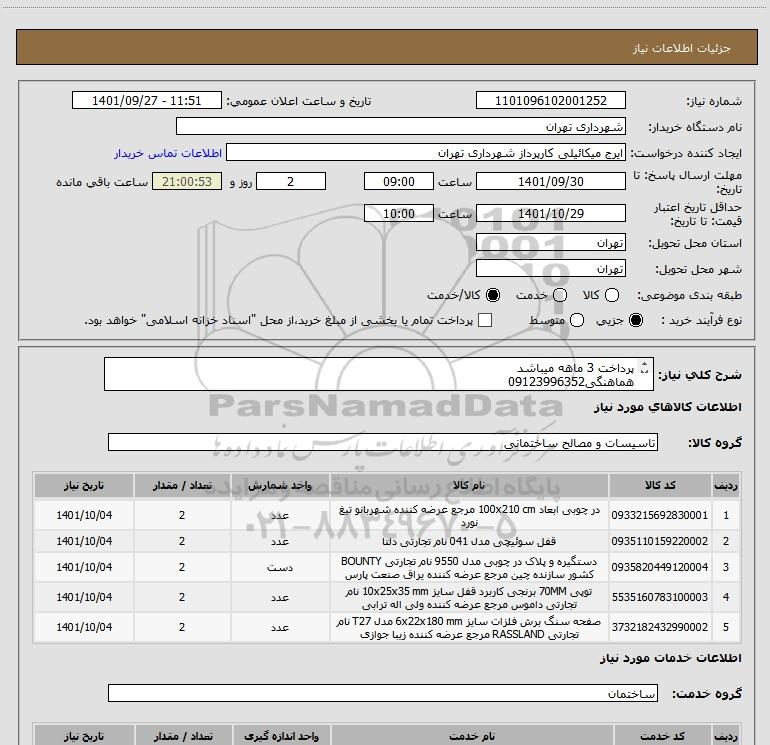Click the countdown timer 21:00:53
The image size is (770, 745).
(x=187, y=181)
